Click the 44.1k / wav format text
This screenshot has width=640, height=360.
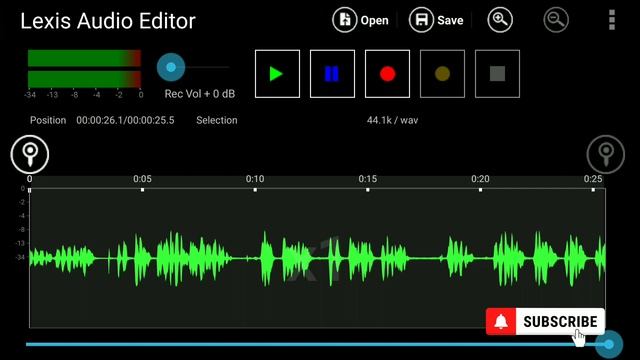[392, 120]
